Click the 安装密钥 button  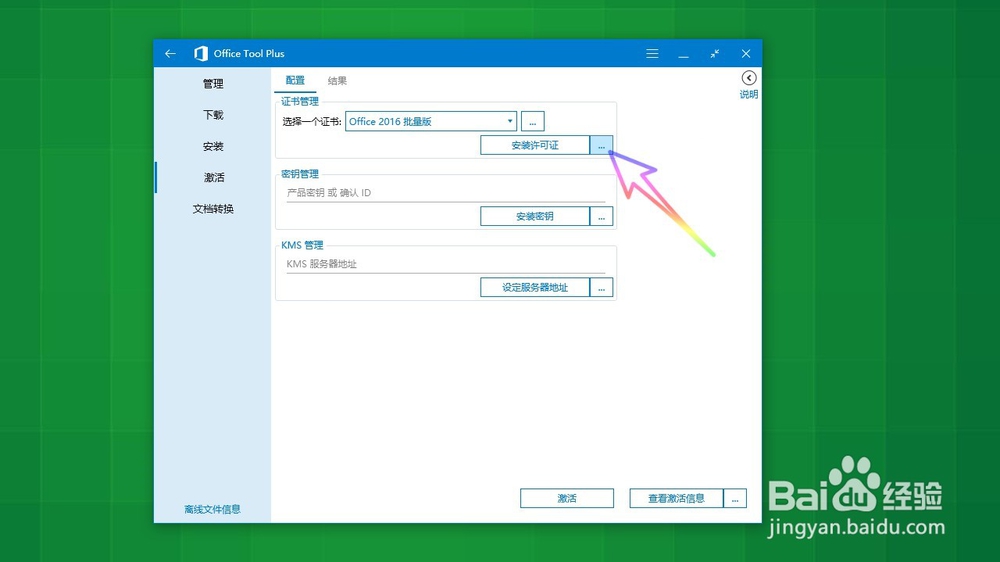[x=534, y=216]
